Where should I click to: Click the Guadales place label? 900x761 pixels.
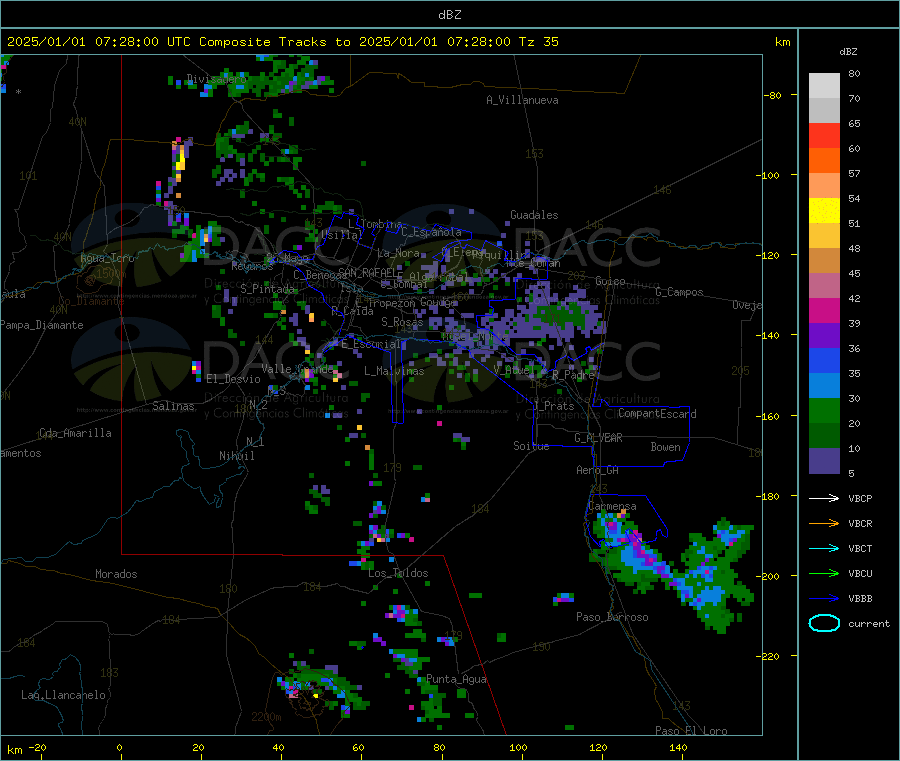(x=534, y=215)
